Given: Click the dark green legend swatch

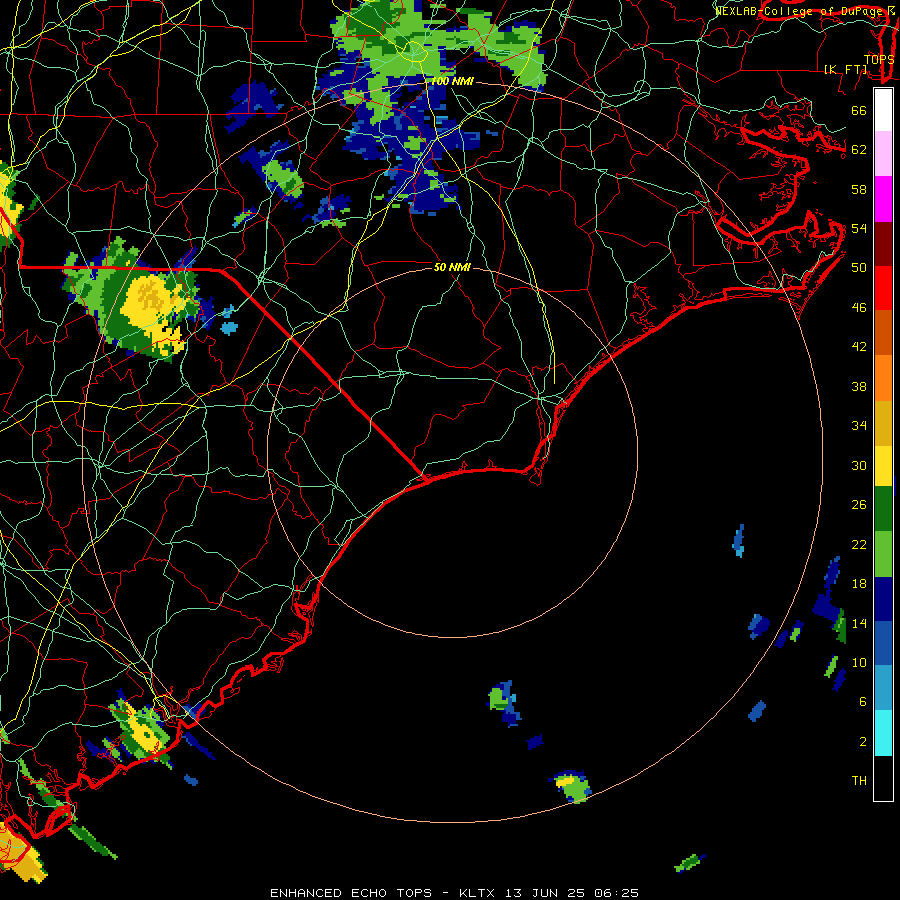Looking at the screenshot, I should click(883, 509).
